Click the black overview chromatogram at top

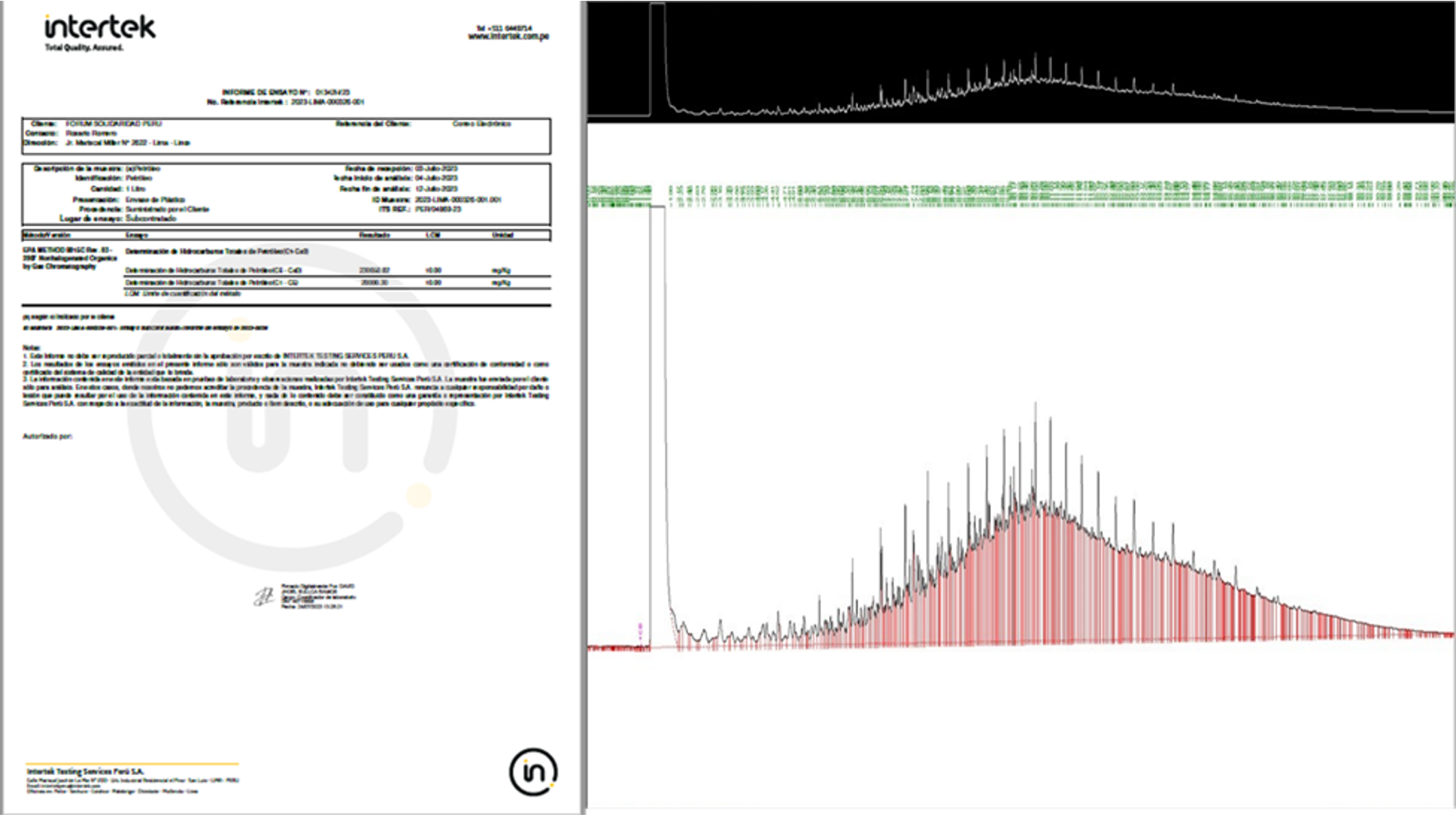click(1021, 61)
